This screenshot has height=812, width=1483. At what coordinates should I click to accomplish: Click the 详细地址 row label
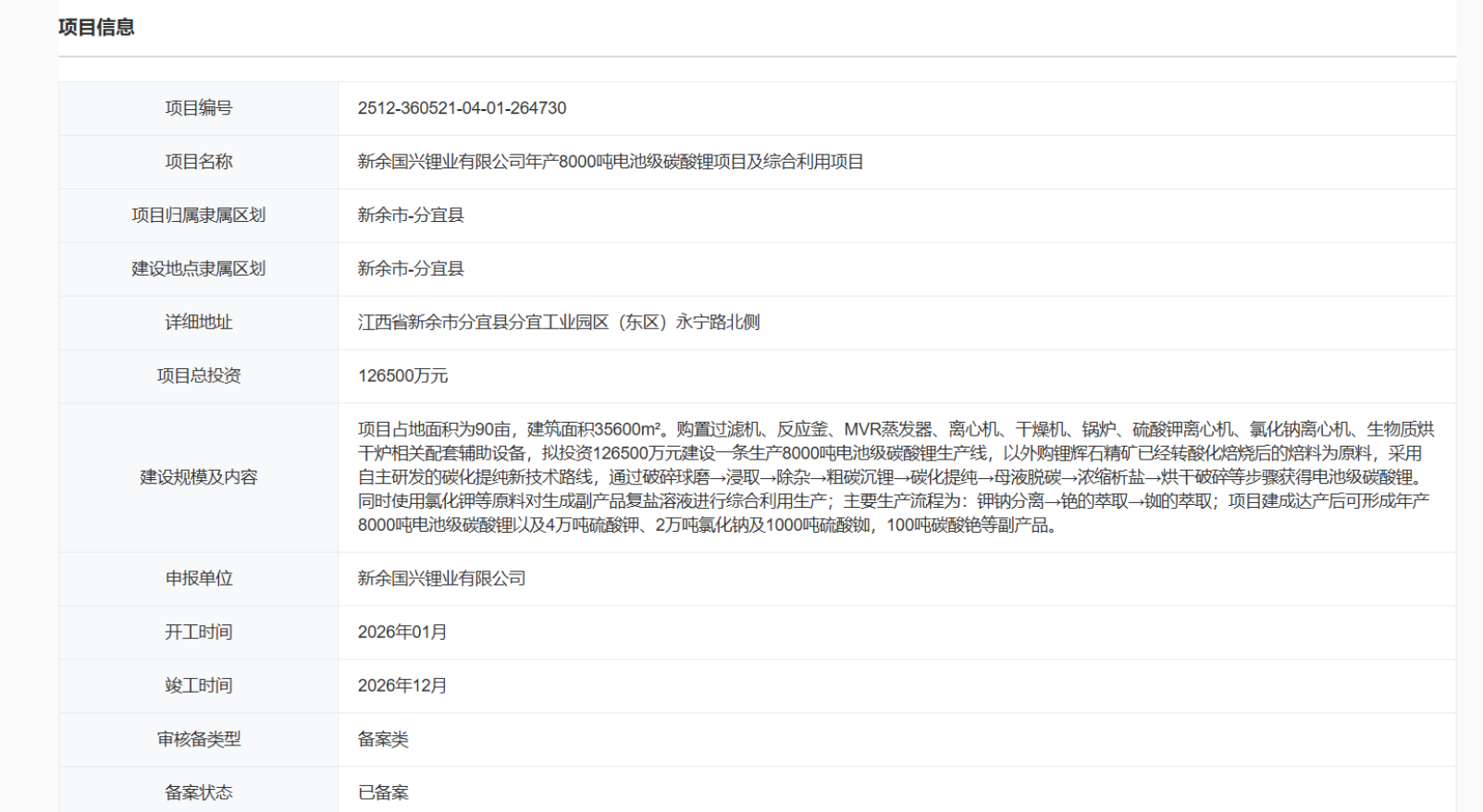point(198,323)
